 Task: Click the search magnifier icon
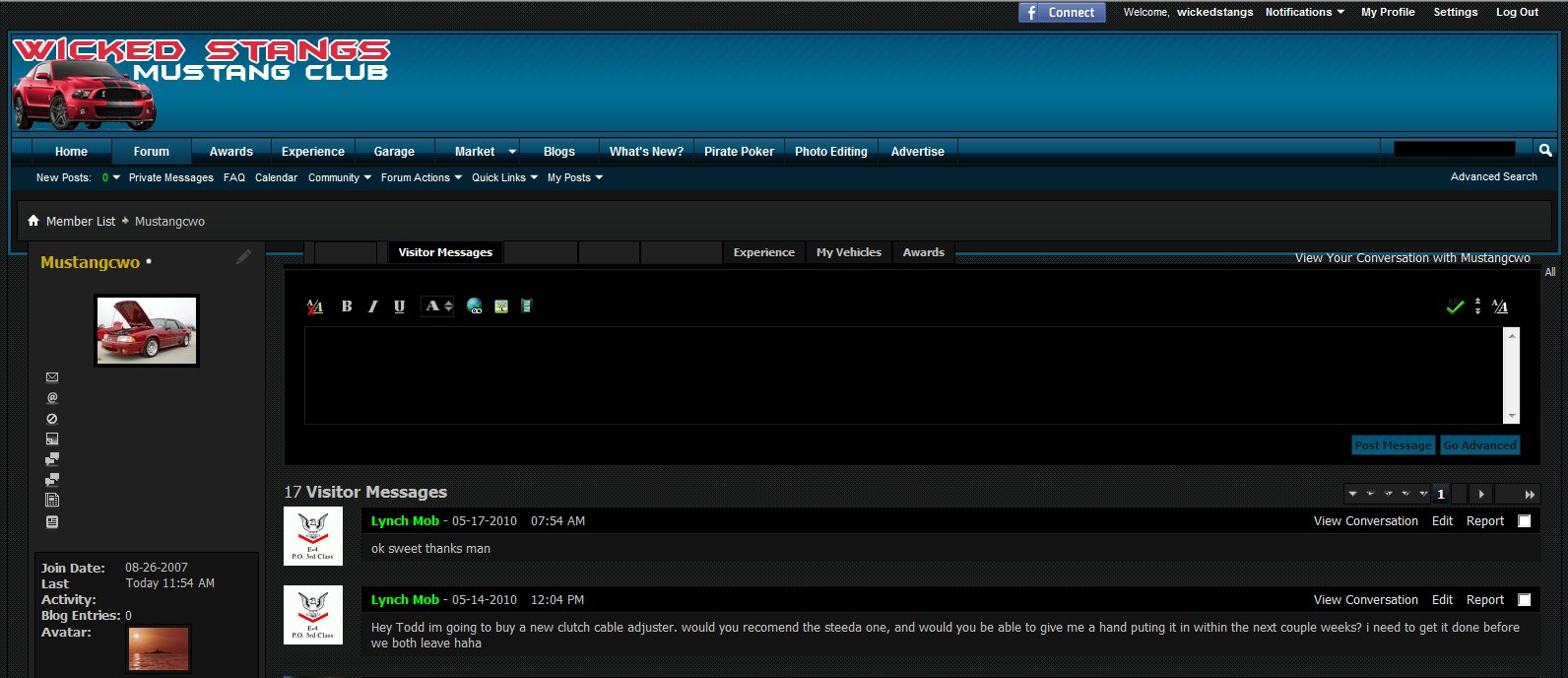click(x=1545, y=150)
